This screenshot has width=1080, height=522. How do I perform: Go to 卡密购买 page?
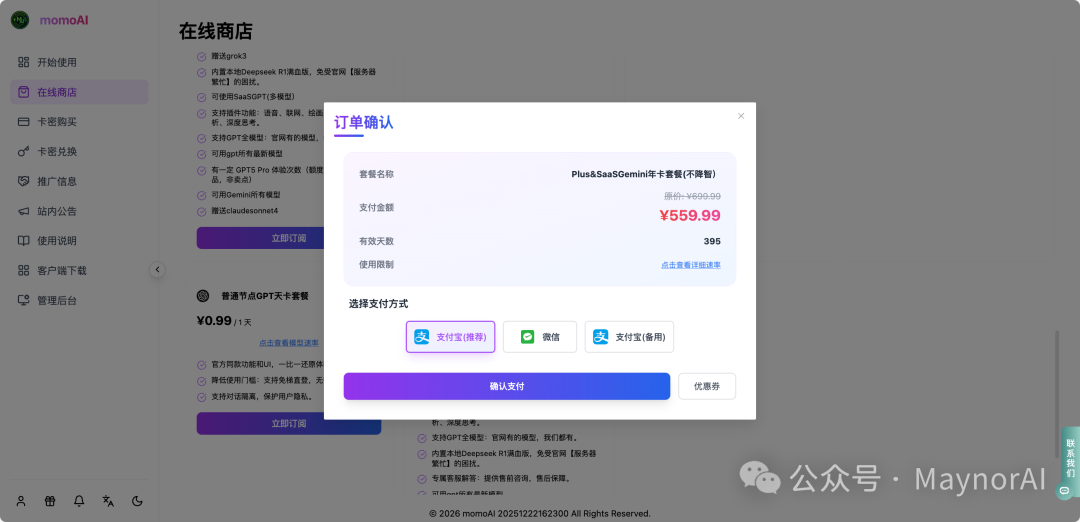coord(79,122)
